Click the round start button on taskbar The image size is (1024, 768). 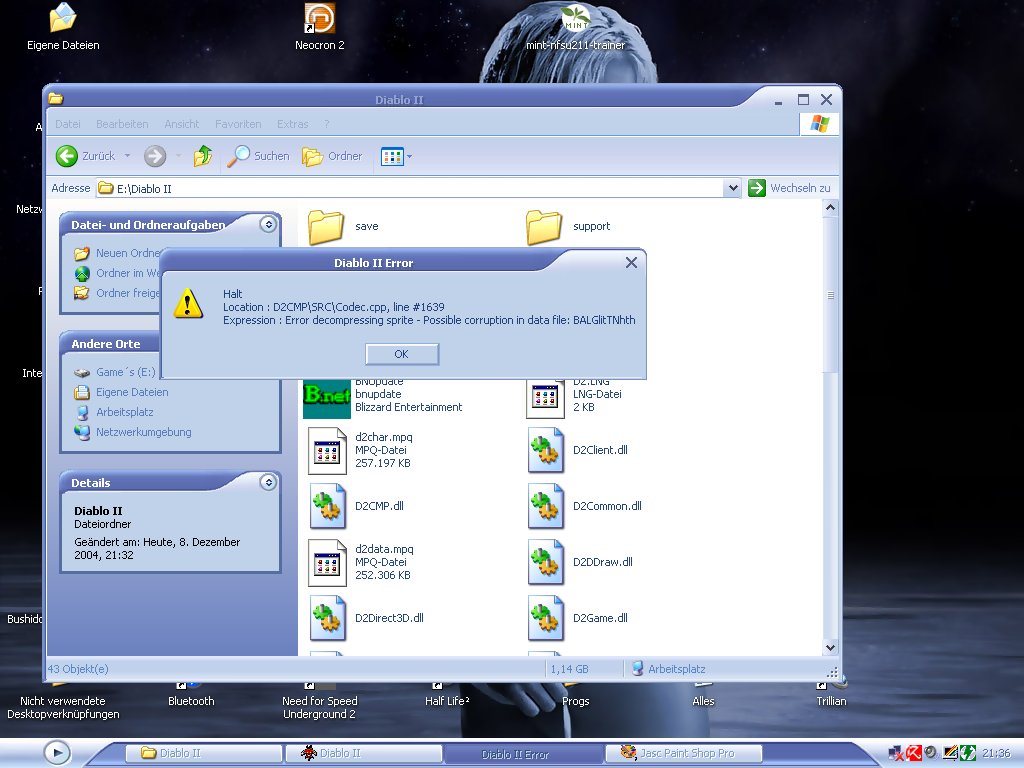[x=57, y=753]
